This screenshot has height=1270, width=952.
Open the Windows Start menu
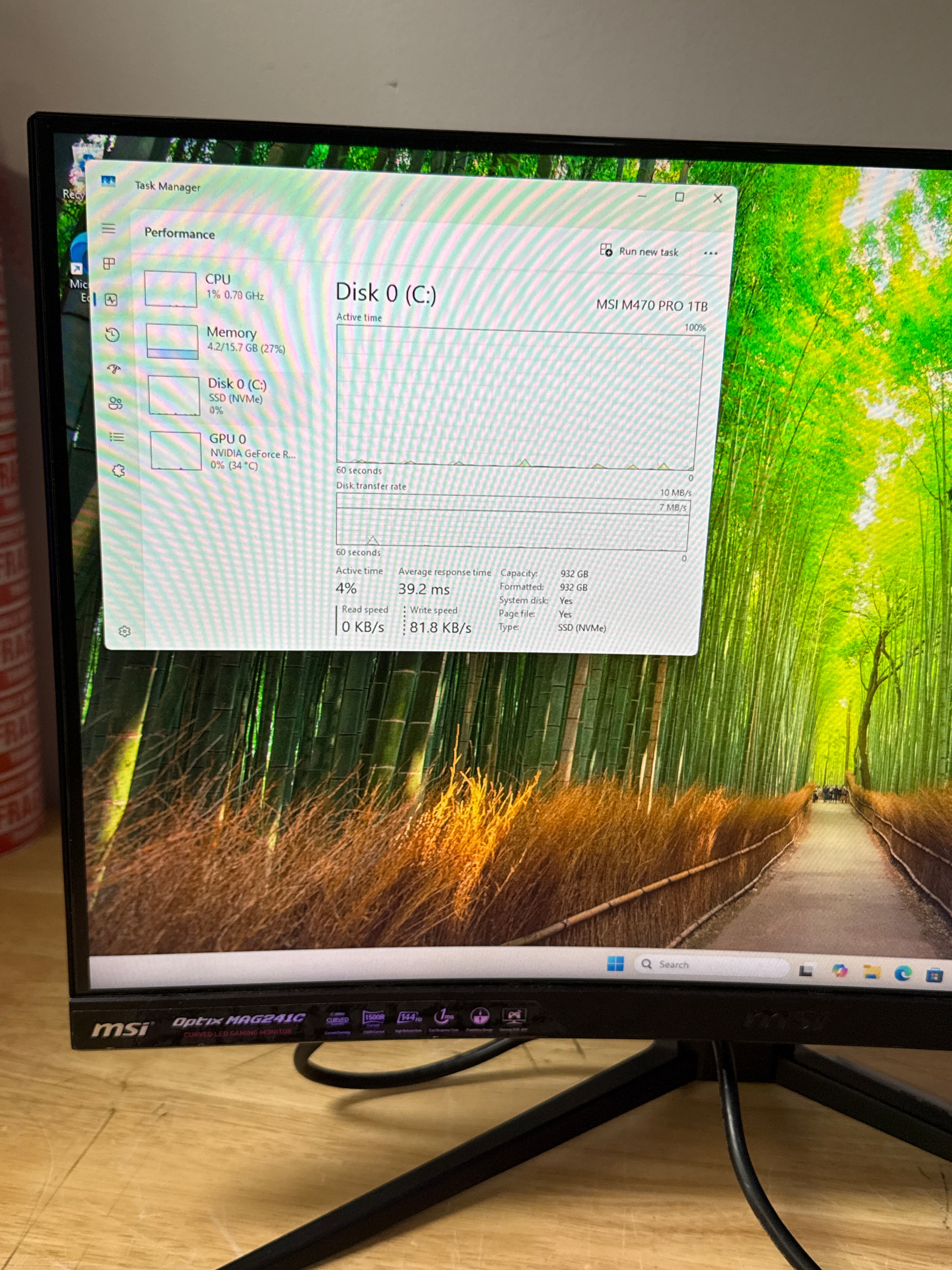(x=615, y=964)
